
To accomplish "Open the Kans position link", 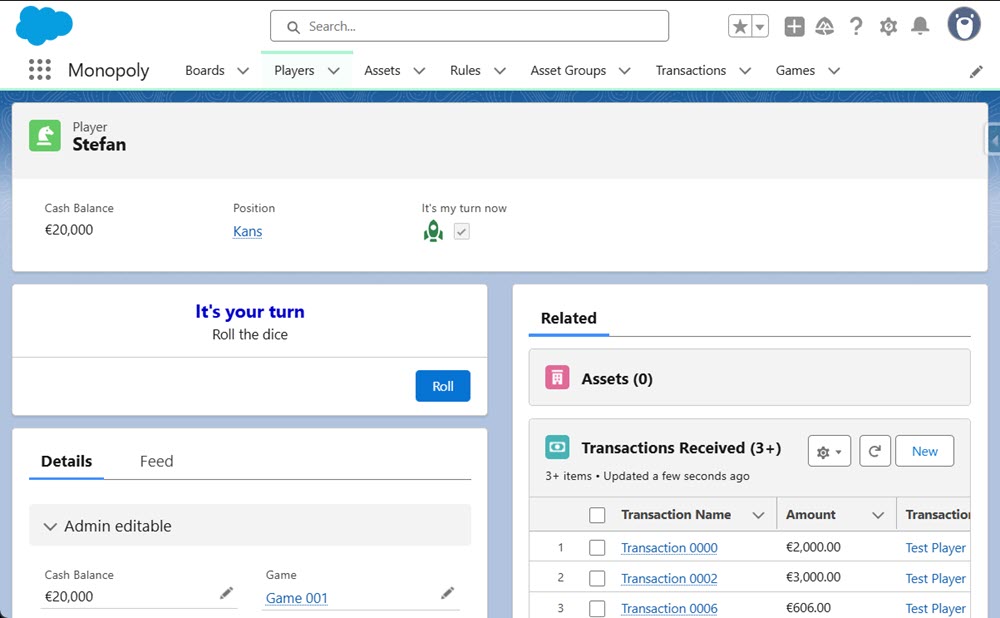I will click(x=247, y=231).
